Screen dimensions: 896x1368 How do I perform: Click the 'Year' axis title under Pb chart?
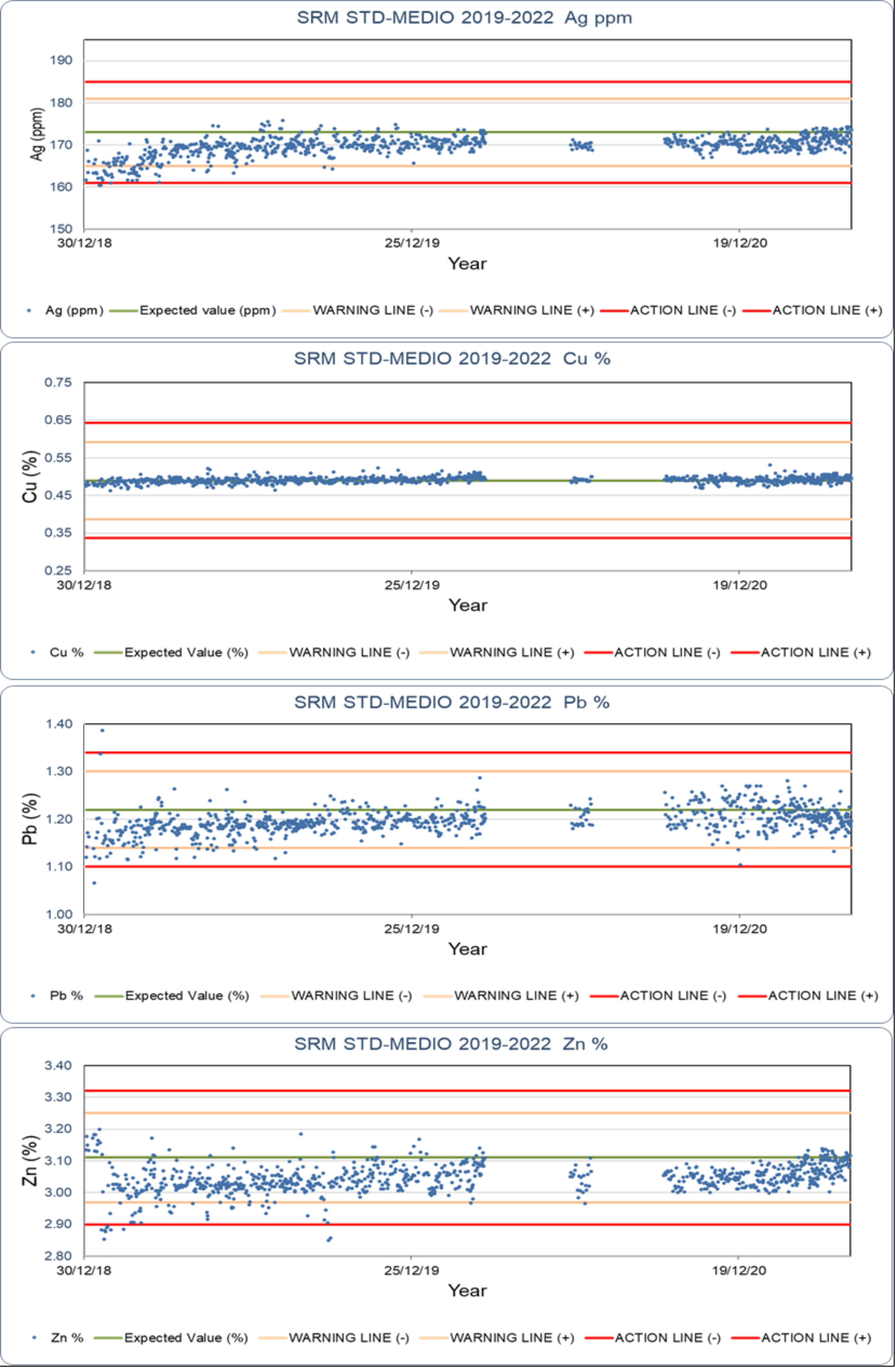(x=467, y=949)
